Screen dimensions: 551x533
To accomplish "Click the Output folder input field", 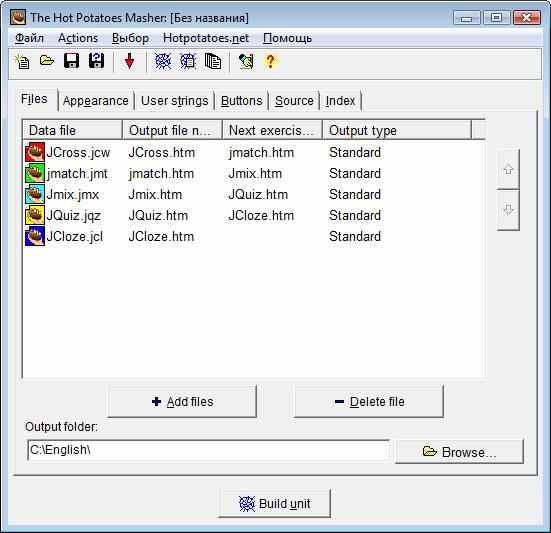I will pyautogui.click(x=208, y=450).
